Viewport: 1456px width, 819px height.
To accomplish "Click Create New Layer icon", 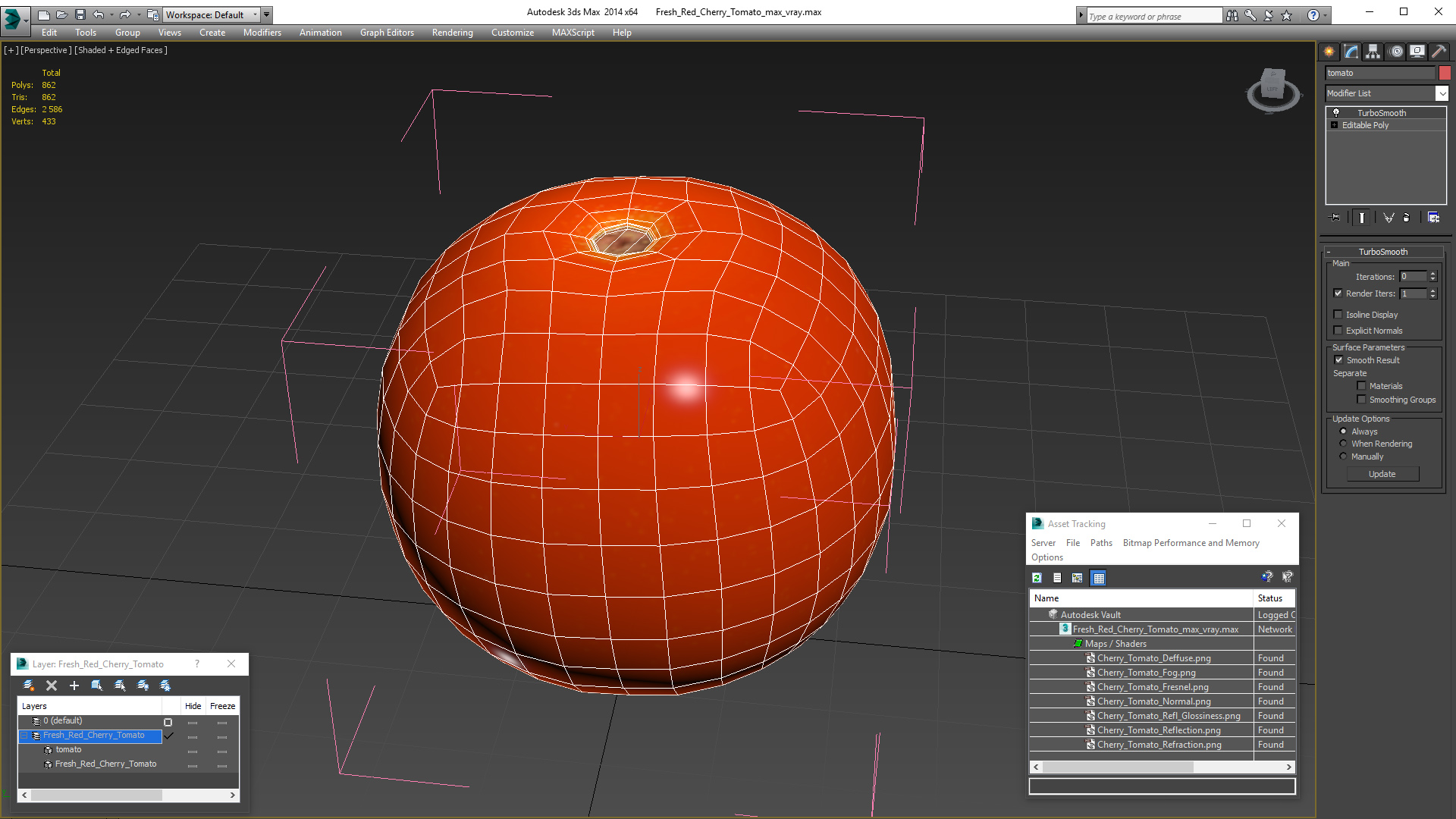I will coord(29,686).
